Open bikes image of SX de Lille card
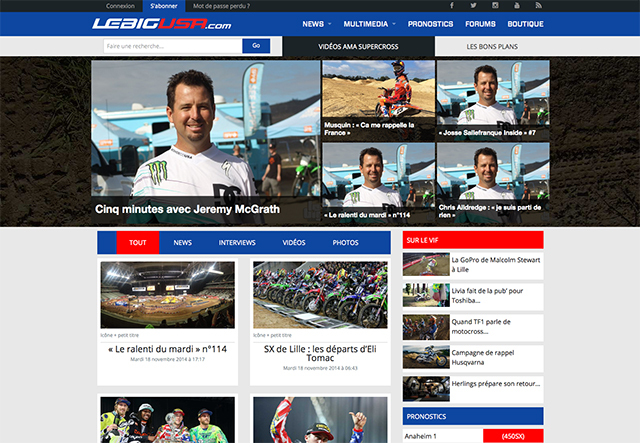The height and width of the screenshot is (443, 640). pyautogui.click(x=320, y=295)
